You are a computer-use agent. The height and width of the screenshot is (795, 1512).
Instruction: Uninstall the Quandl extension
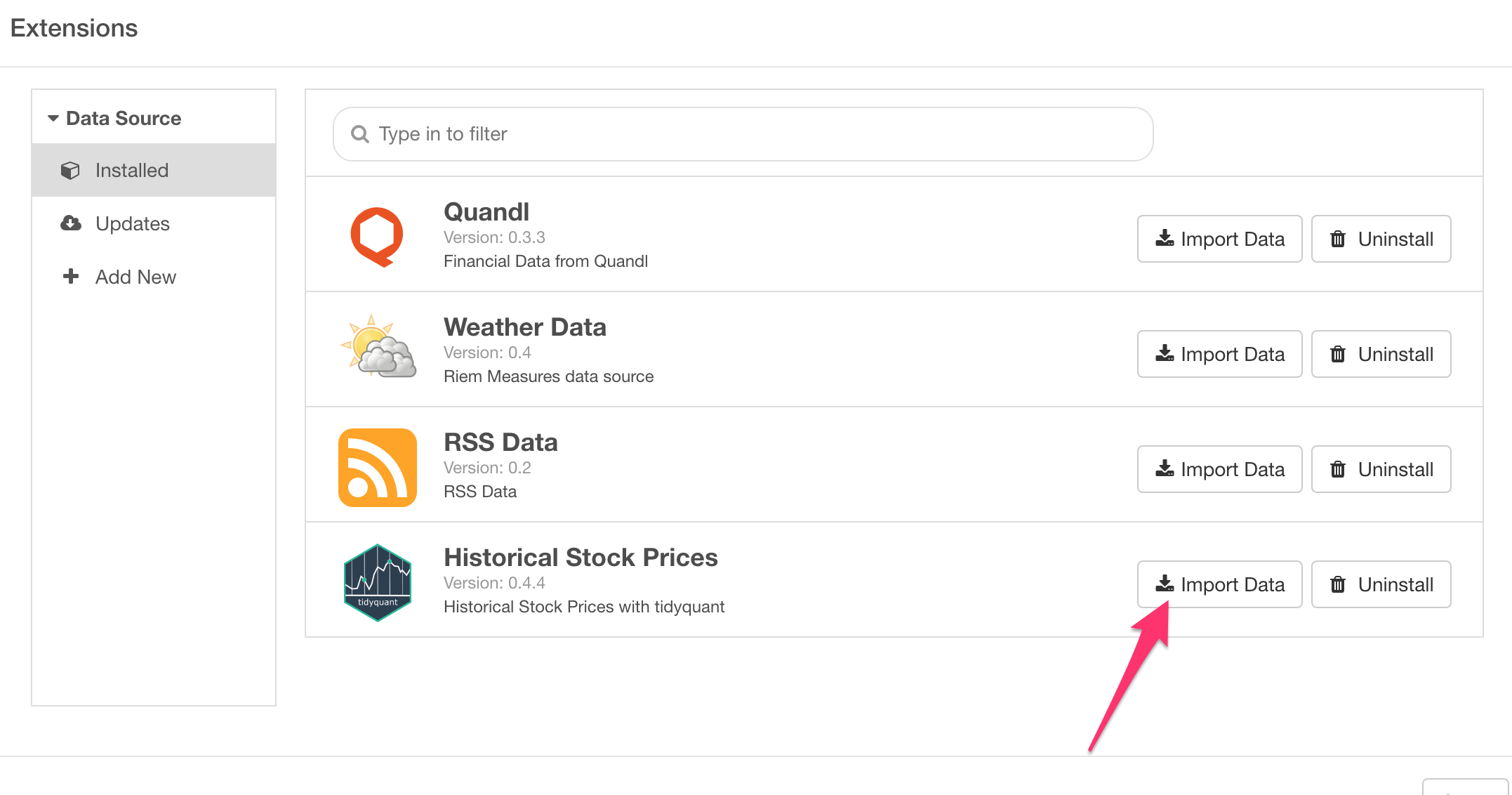(1381, 239)
